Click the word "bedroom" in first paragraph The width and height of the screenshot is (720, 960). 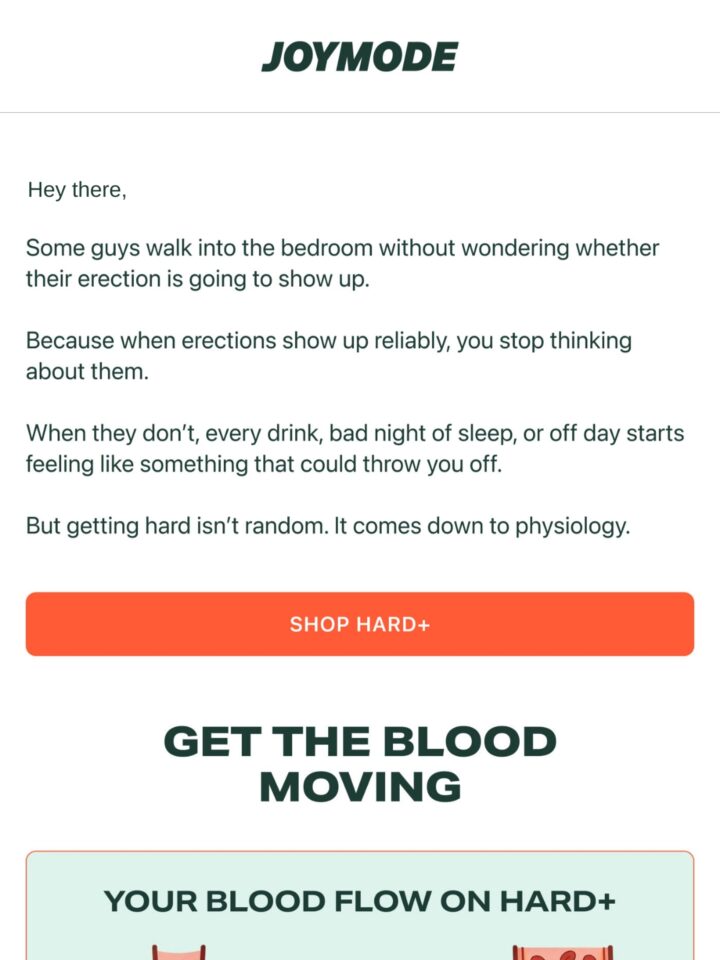326,248
